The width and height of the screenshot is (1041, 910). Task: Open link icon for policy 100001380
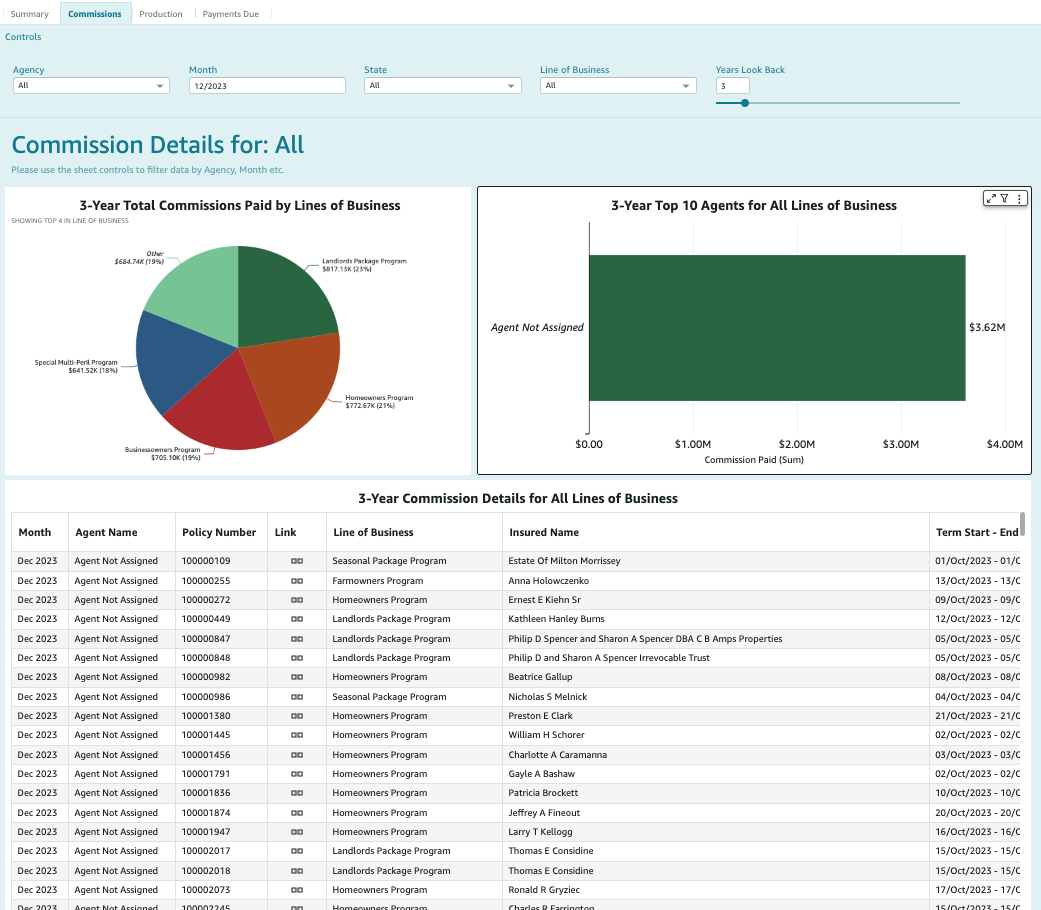pos(297,716)
